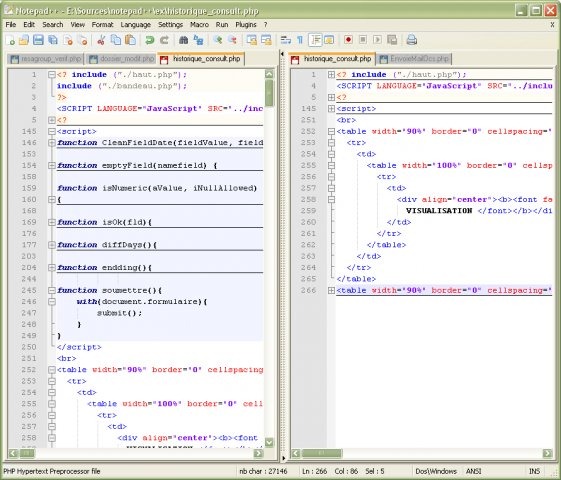The image size is (561, 480).
Task: Open the Language menu
Action: (135, 25)
